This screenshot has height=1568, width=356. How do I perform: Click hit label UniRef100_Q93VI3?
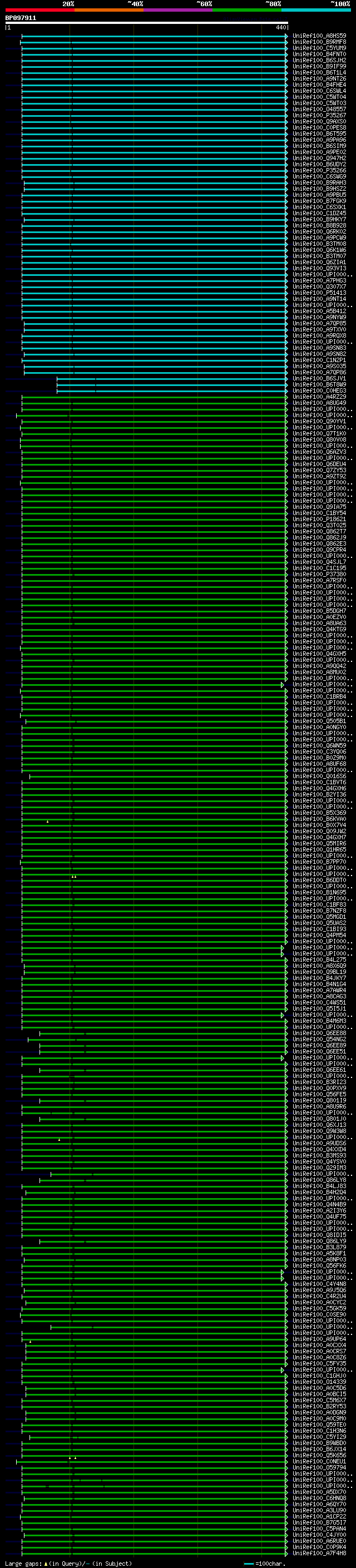(319, 269)
